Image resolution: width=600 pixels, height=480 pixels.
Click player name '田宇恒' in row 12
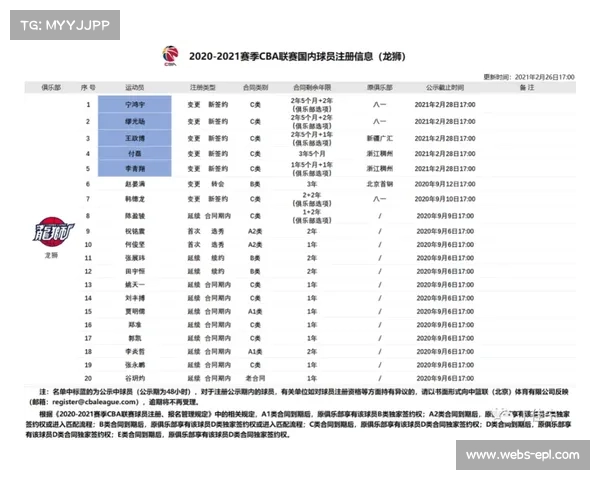click(135, 271)
